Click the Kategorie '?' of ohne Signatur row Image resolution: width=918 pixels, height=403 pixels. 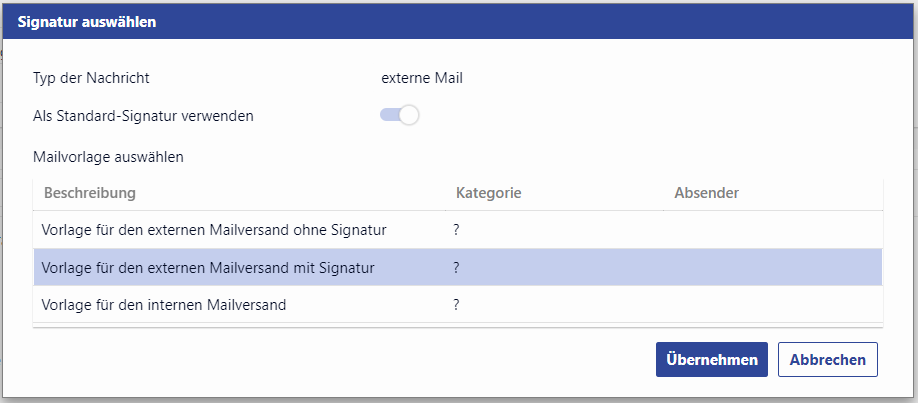point(456,230)
